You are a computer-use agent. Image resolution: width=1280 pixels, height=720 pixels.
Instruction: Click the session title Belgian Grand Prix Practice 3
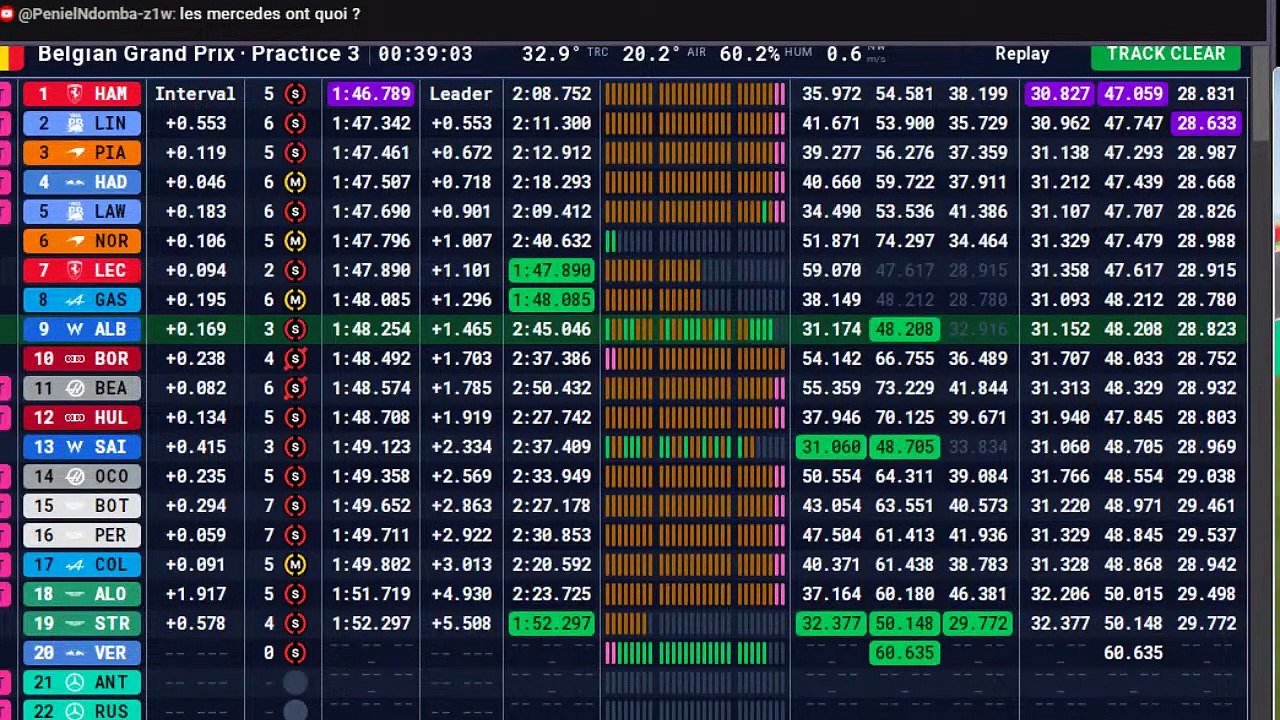point(198,54)
